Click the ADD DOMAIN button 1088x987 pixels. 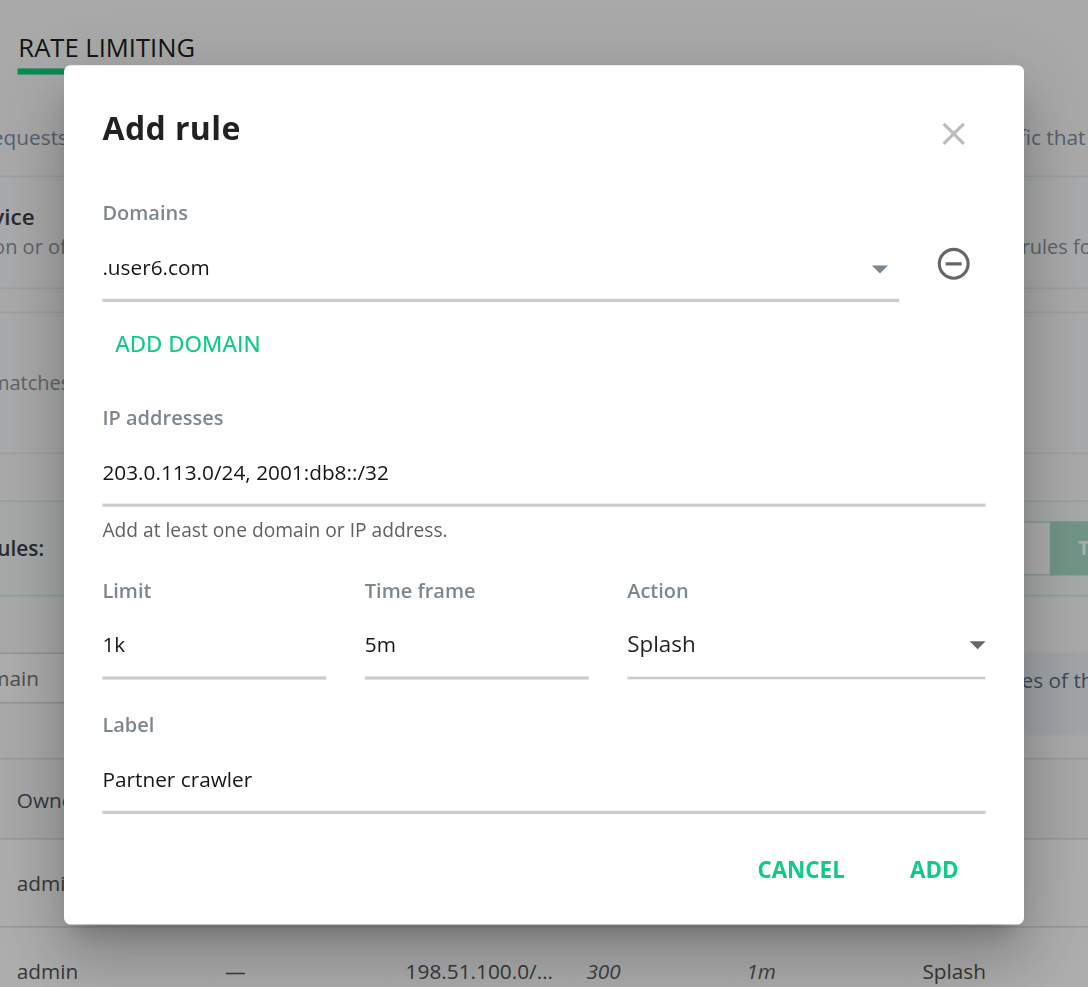click(187, 344)
